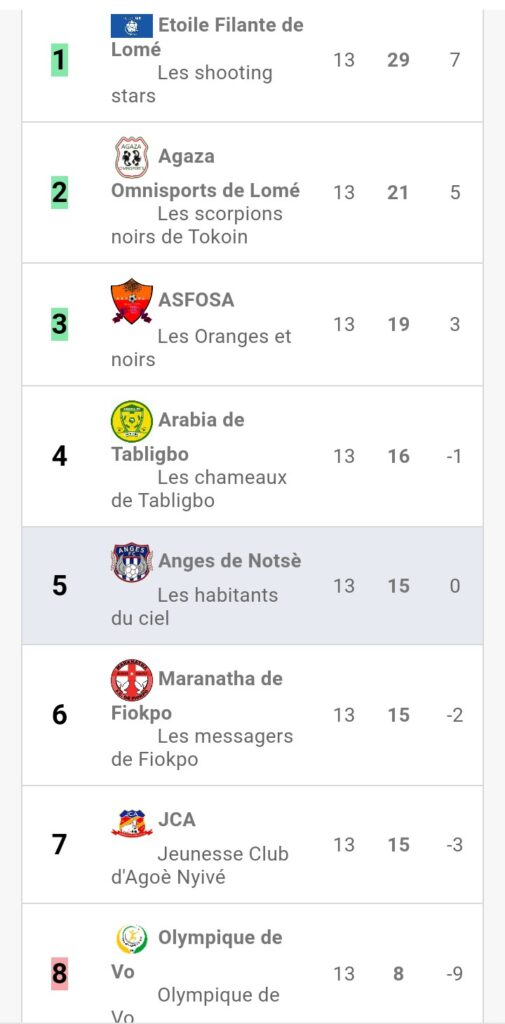Click the Maranatha de Fiokpo red badge
505x1024 pixels.
131,680
